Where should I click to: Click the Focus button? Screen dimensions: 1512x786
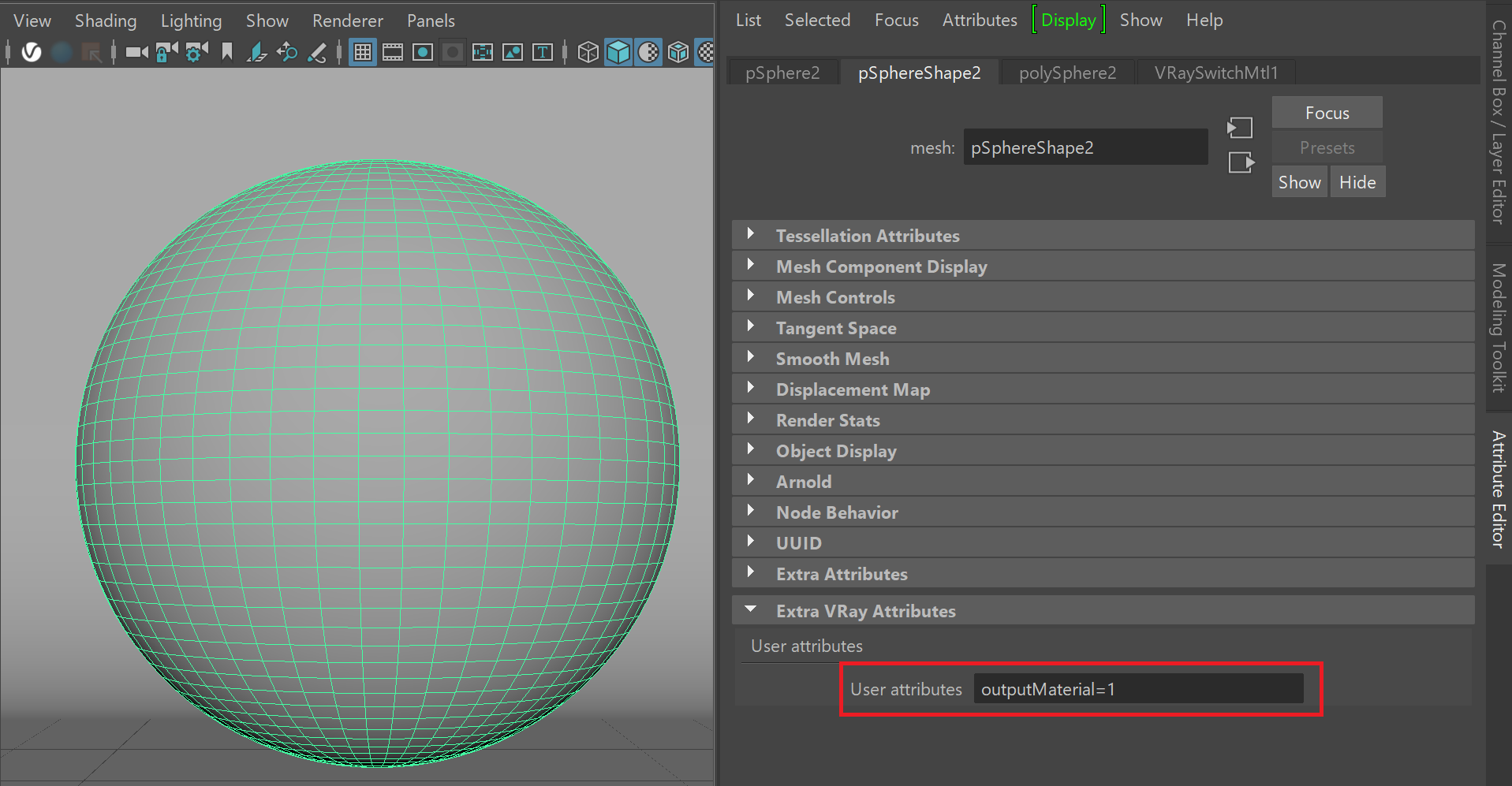pos(1327,113)
